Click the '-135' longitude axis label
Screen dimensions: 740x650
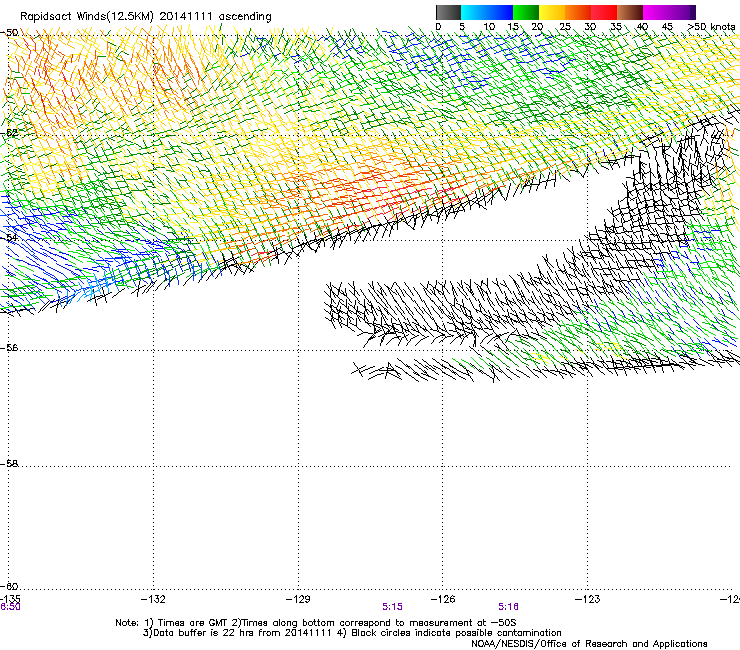[10, 599]
